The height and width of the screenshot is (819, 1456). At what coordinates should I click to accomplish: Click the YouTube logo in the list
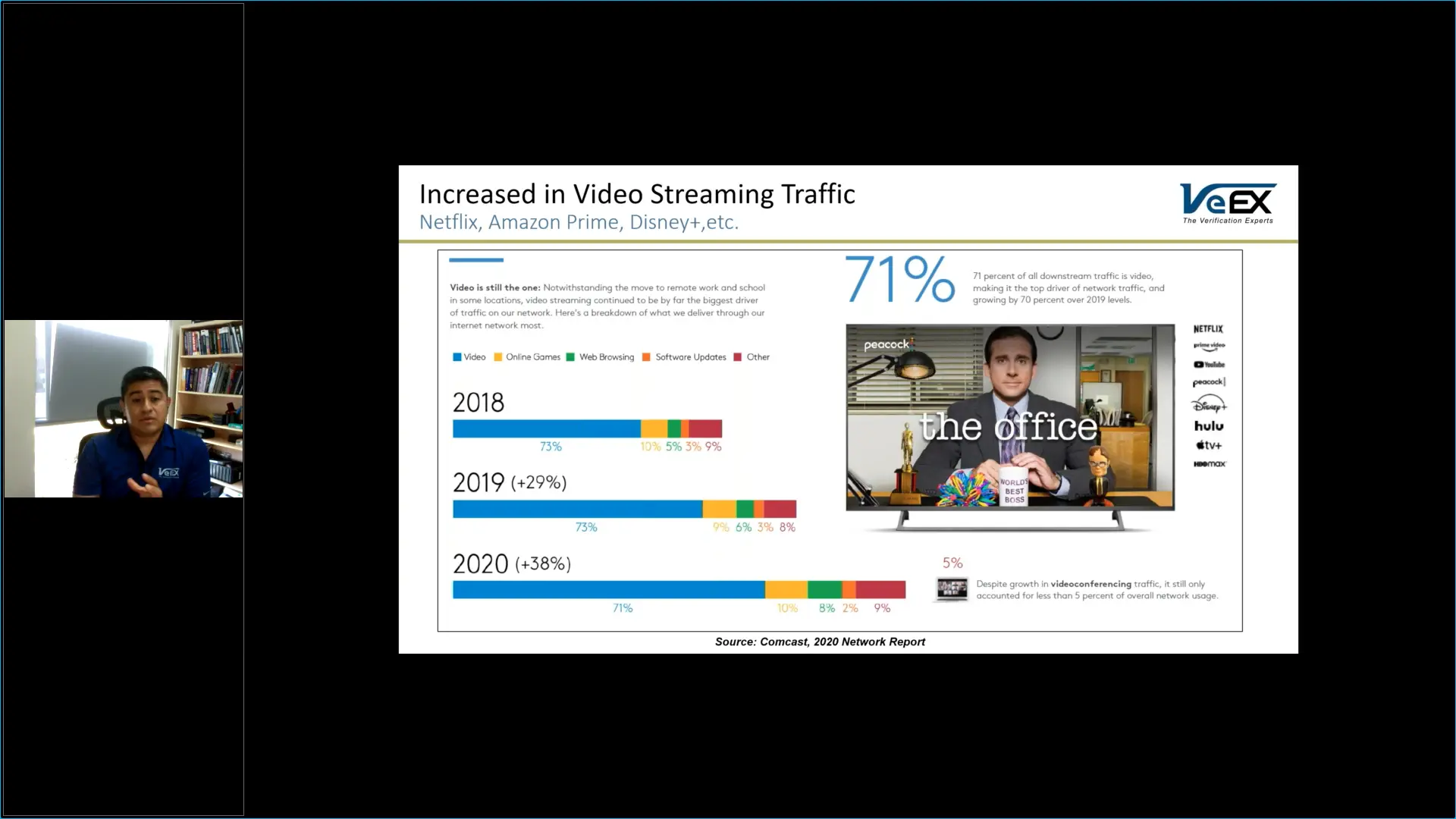(x=1209, y=365)
